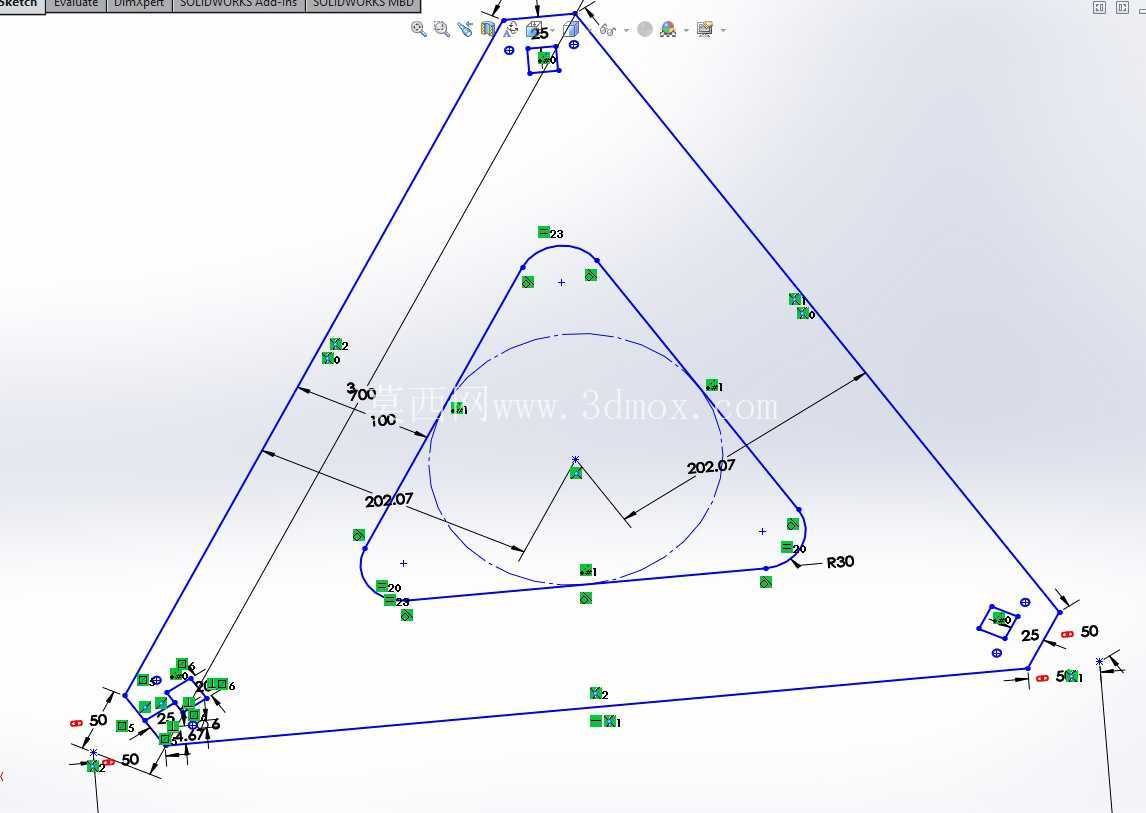Expand the Apply Scene dropdown arrow
This screenshot has width=1146, height=813.
click(686, 31)
